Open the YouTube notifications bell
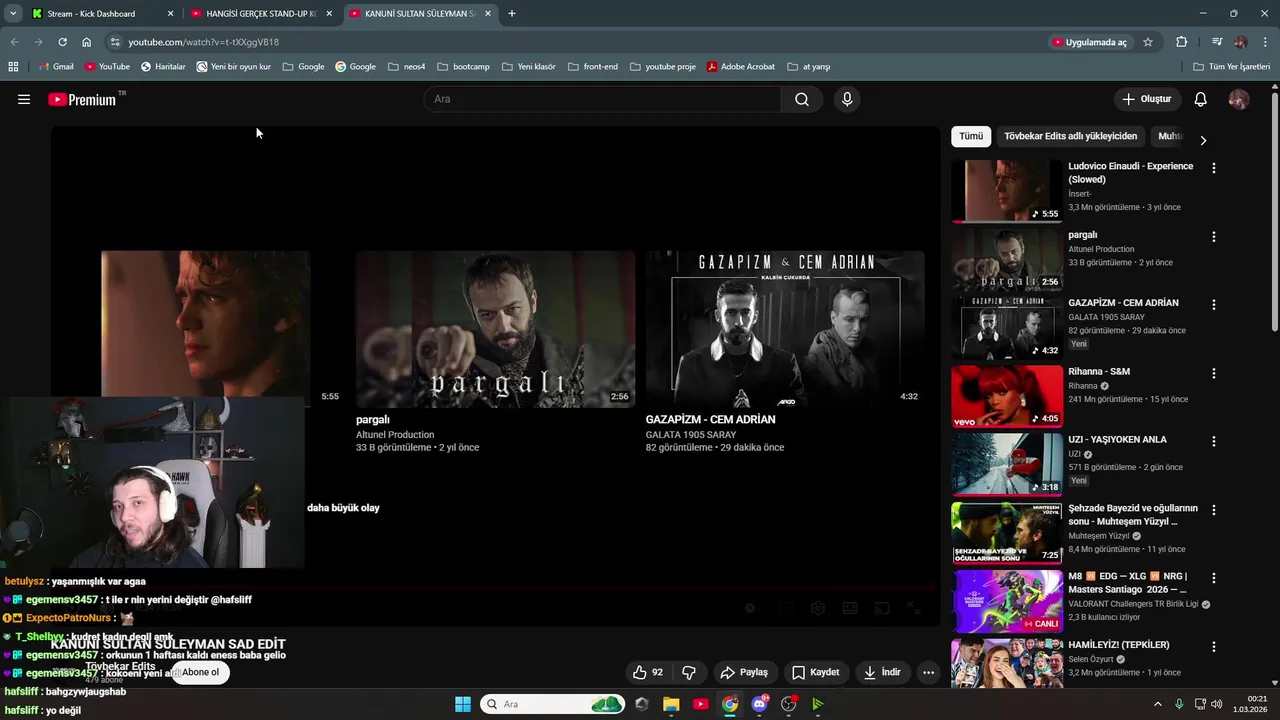Screen dimensions: 1280x720 point(1201,99)
